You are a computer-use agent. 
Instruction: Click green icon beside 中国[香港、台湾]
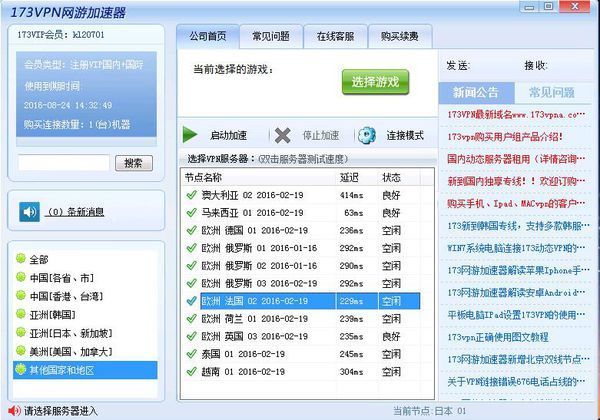(21, 295)
